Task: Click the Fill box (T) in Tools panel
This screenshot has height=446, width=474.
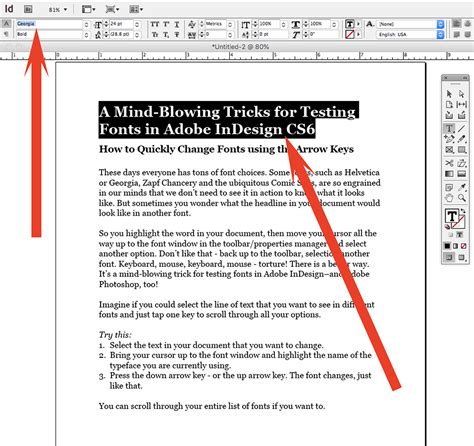Action: tap(452, 216)
